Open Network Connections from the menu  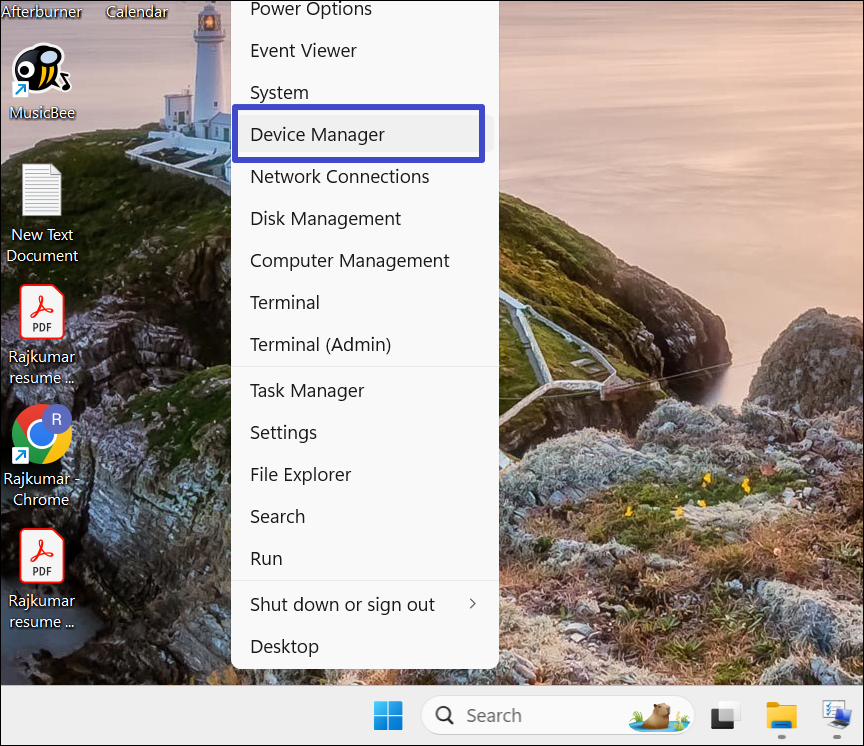340,177
